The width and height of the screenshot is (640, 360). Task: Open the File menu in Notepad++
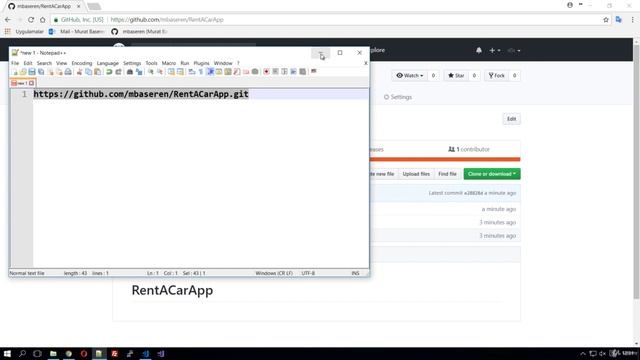tap(15, 63)
